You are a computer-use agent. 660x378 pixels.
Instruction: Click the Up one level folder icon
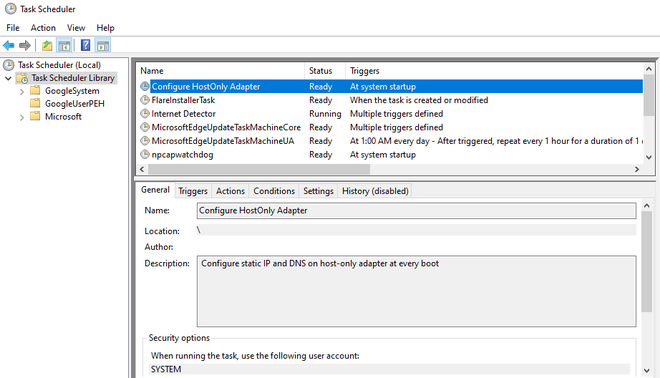point(47,45)
